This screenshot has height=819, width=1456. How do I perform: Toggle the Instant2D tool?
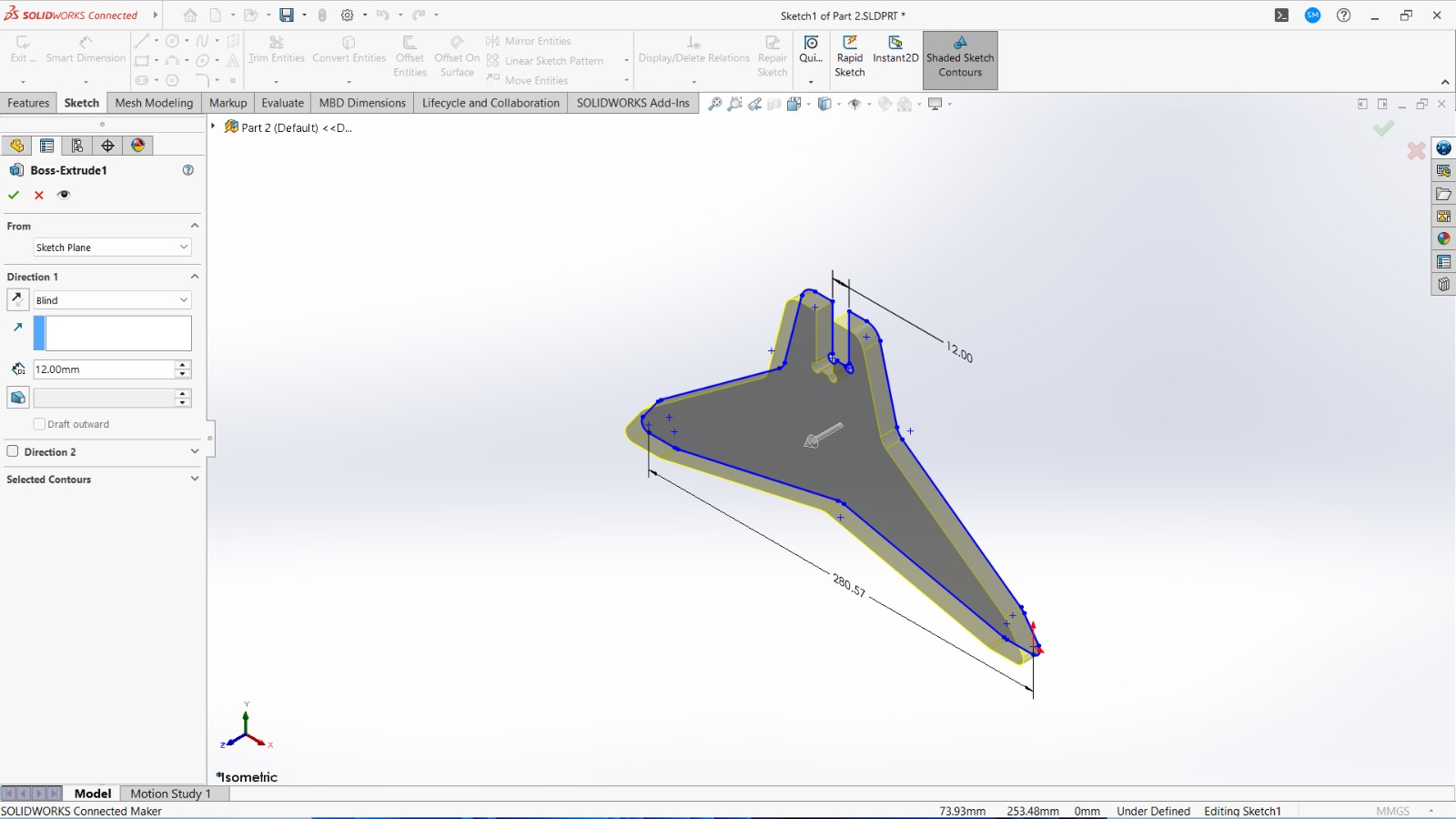click(x=895, y=50)
